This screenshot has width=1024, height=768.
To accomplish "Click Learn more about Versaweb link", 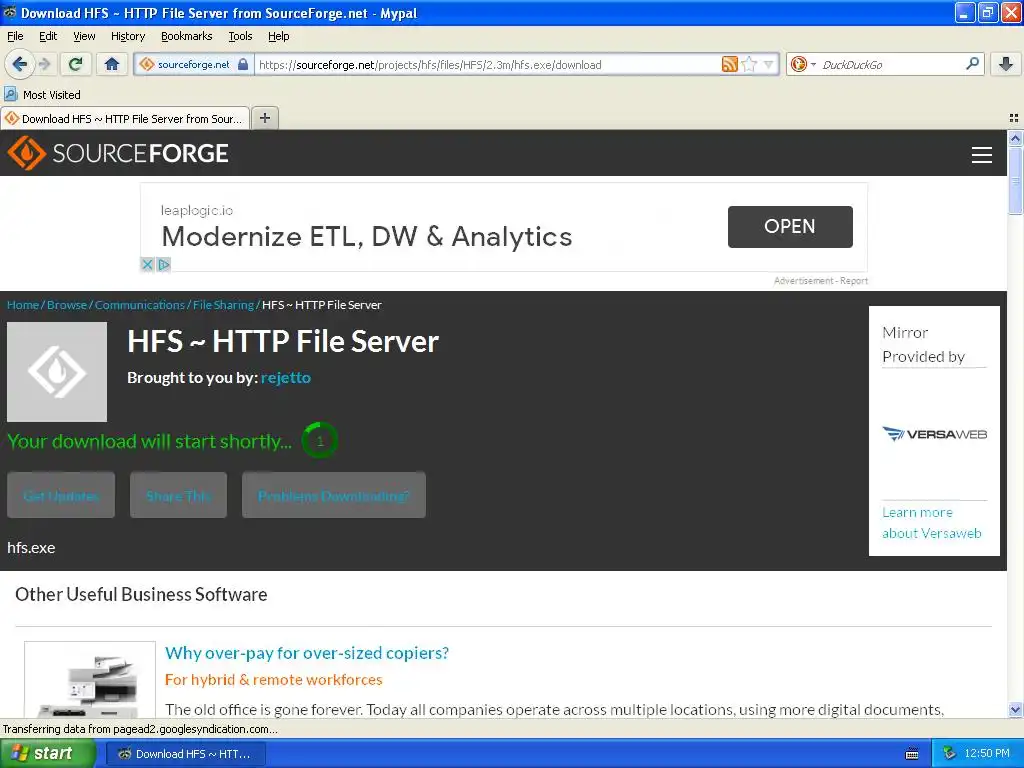I will [x=931, y=522].
